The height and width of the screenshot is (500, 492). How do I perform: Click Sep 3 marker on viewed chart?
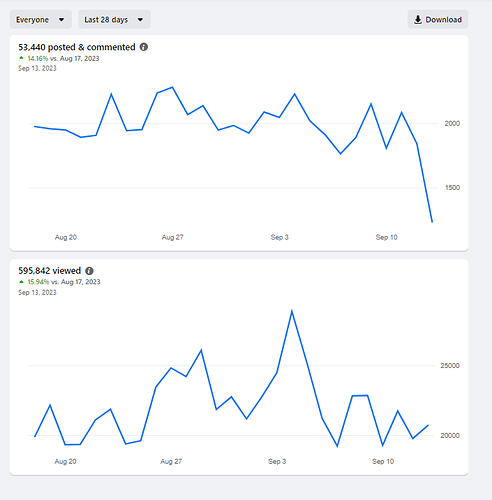[277, 461]
